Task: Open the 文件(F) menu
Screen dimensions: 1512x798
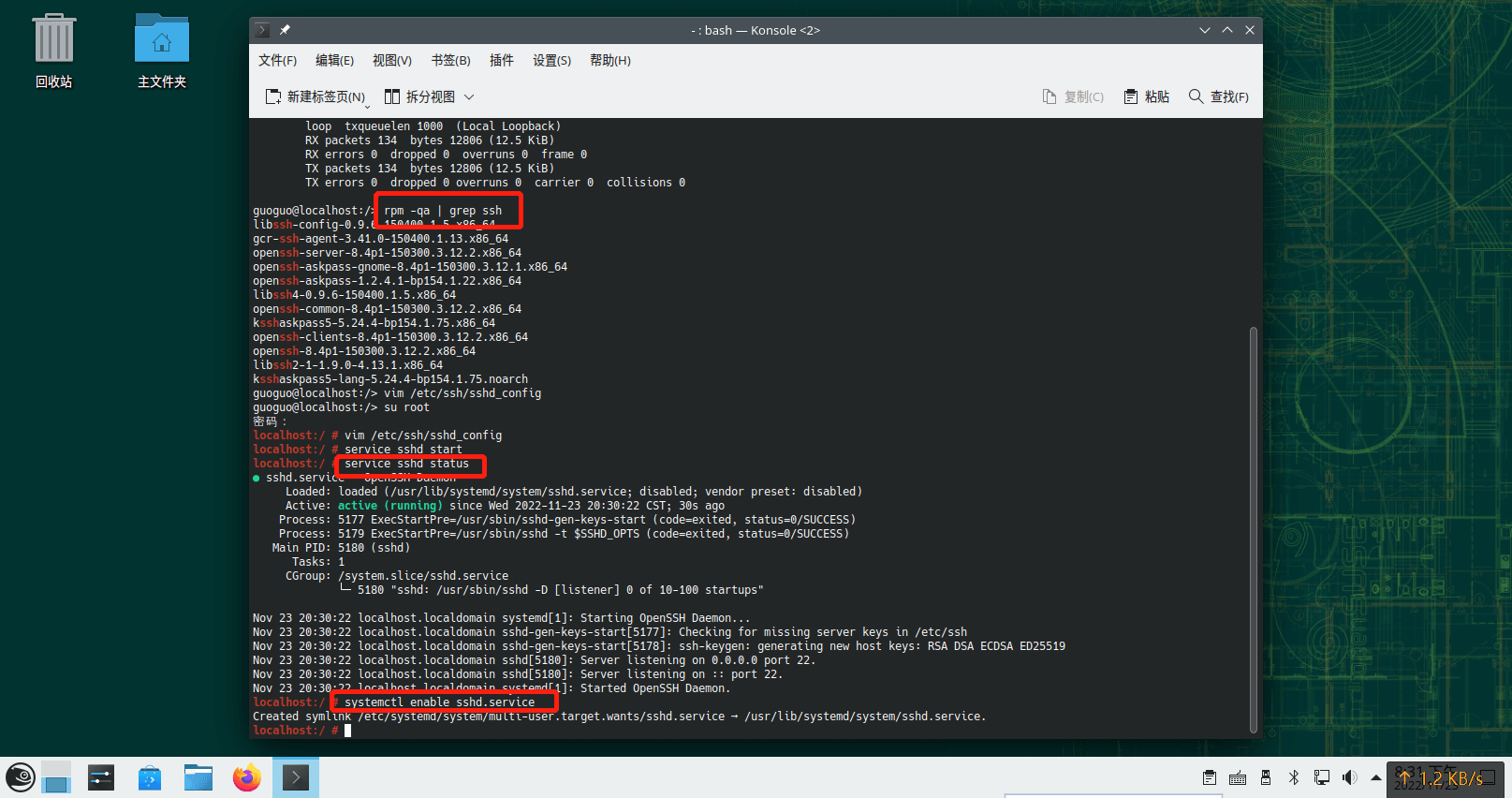Action: [x=277, y=61]
